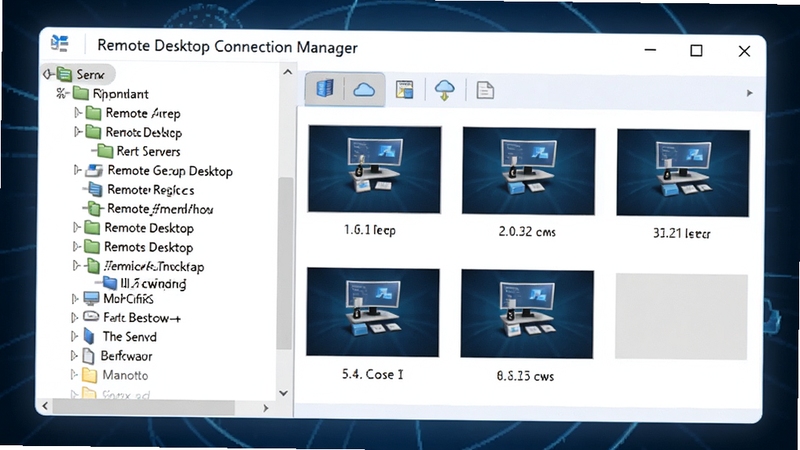Open the '33.21 leecr' session thumbnail
This screenshot has width=800, height=450.
pyautogui.click(x=683, y=173)
